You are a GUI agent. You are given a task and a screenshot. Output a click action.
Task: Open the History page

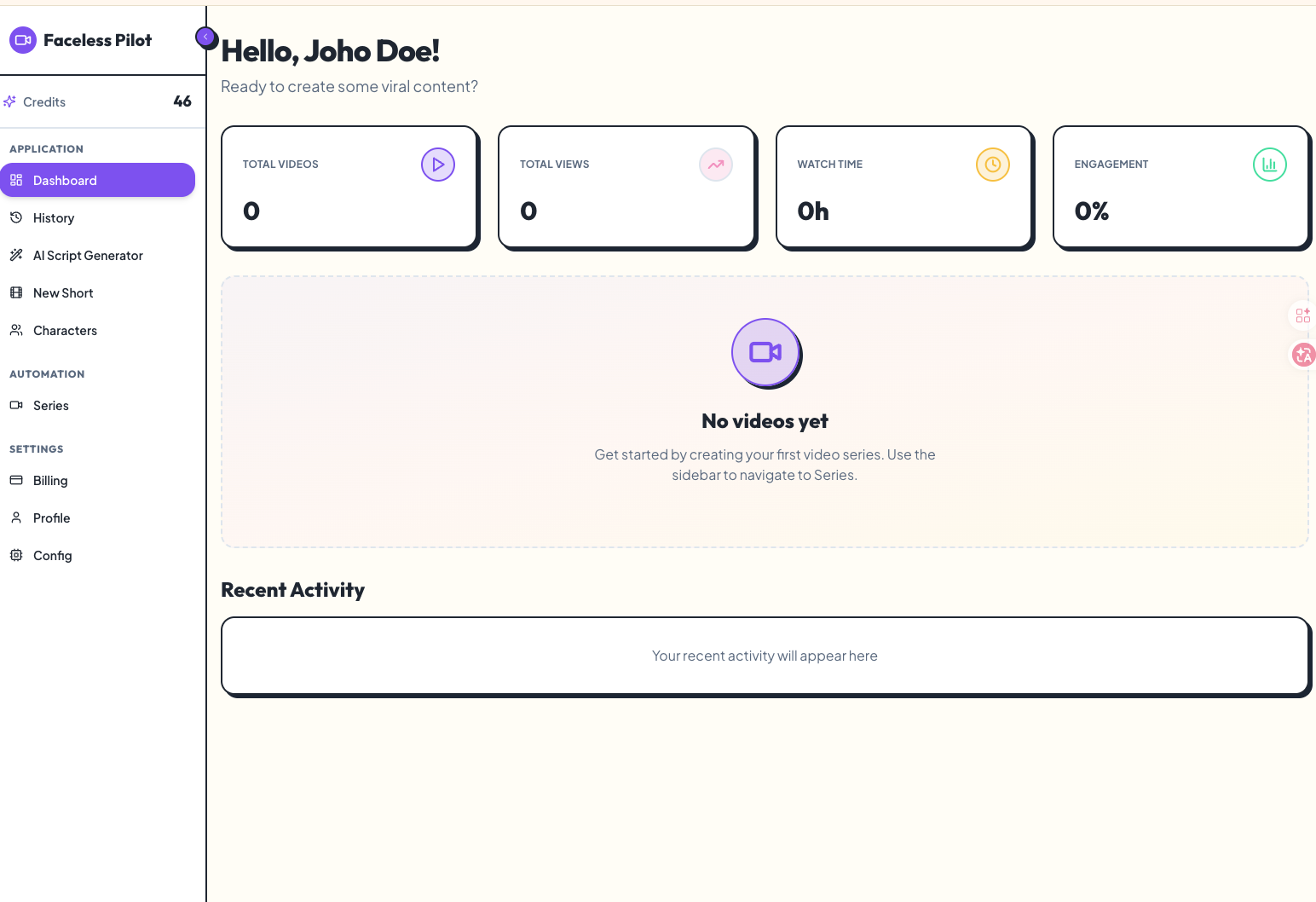tap(54, 218)
